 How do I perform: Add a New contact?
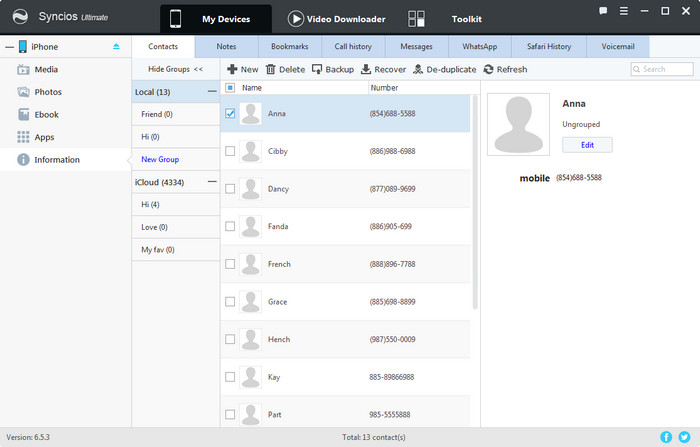click(x=242, y=69)
